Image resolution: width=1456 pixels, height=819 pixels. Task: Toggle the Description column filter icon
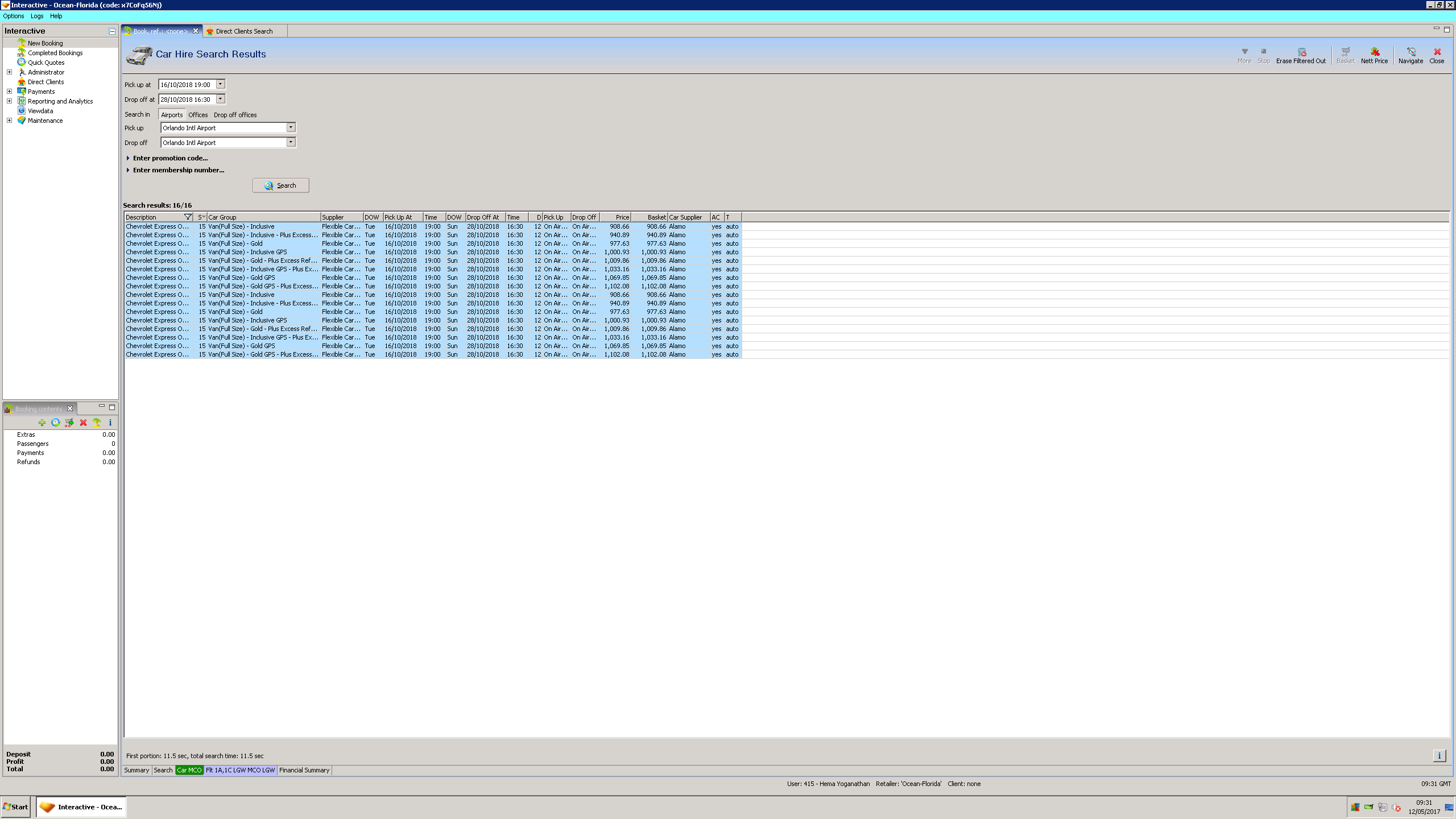click(x=188, y=217)
